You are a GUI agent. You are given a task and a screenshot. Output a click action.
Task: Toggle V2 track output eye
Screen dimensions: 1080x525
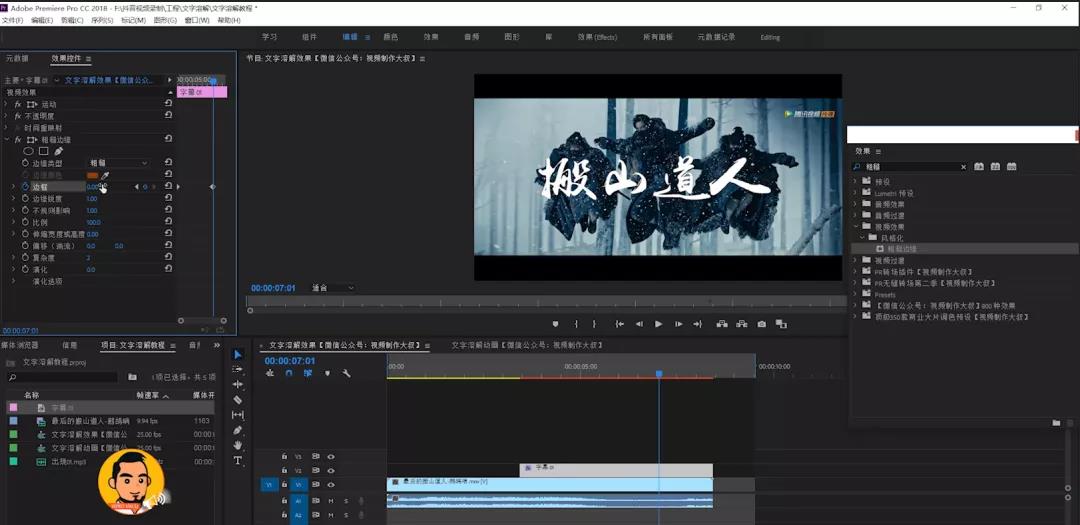click(331, 471)
